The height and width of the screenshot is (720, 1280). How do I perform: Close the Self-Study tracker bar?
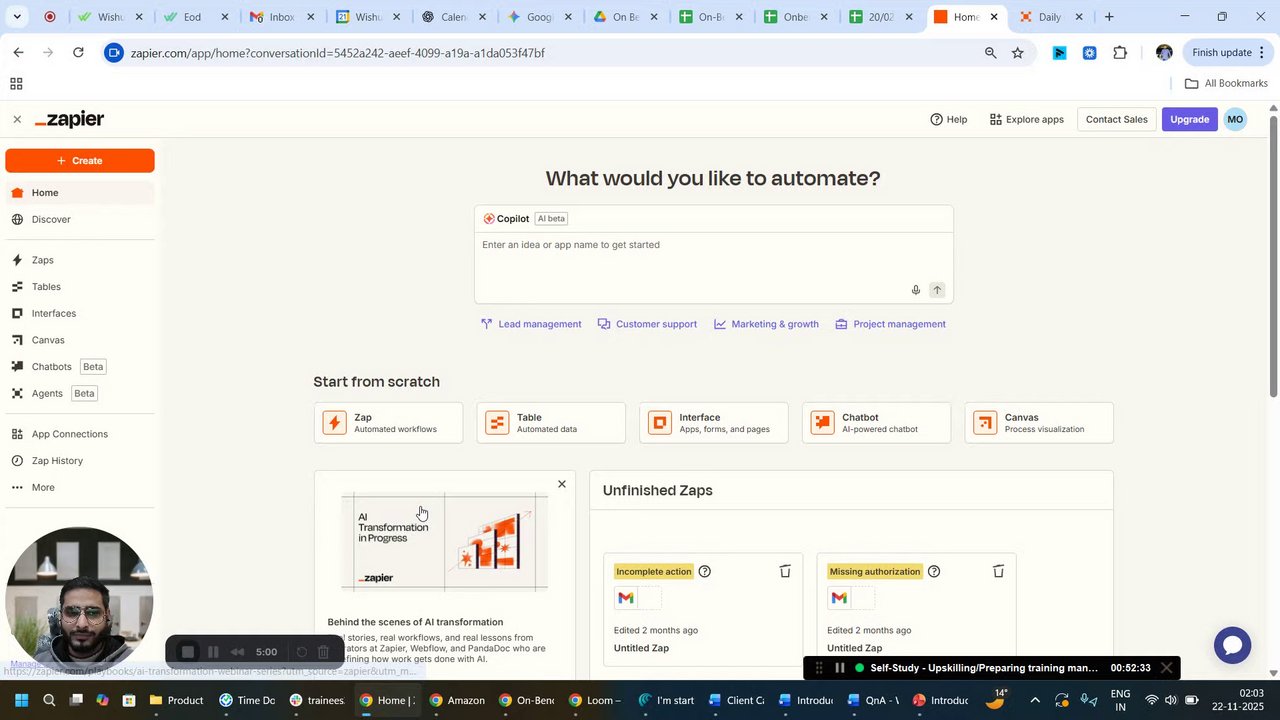1166,668
